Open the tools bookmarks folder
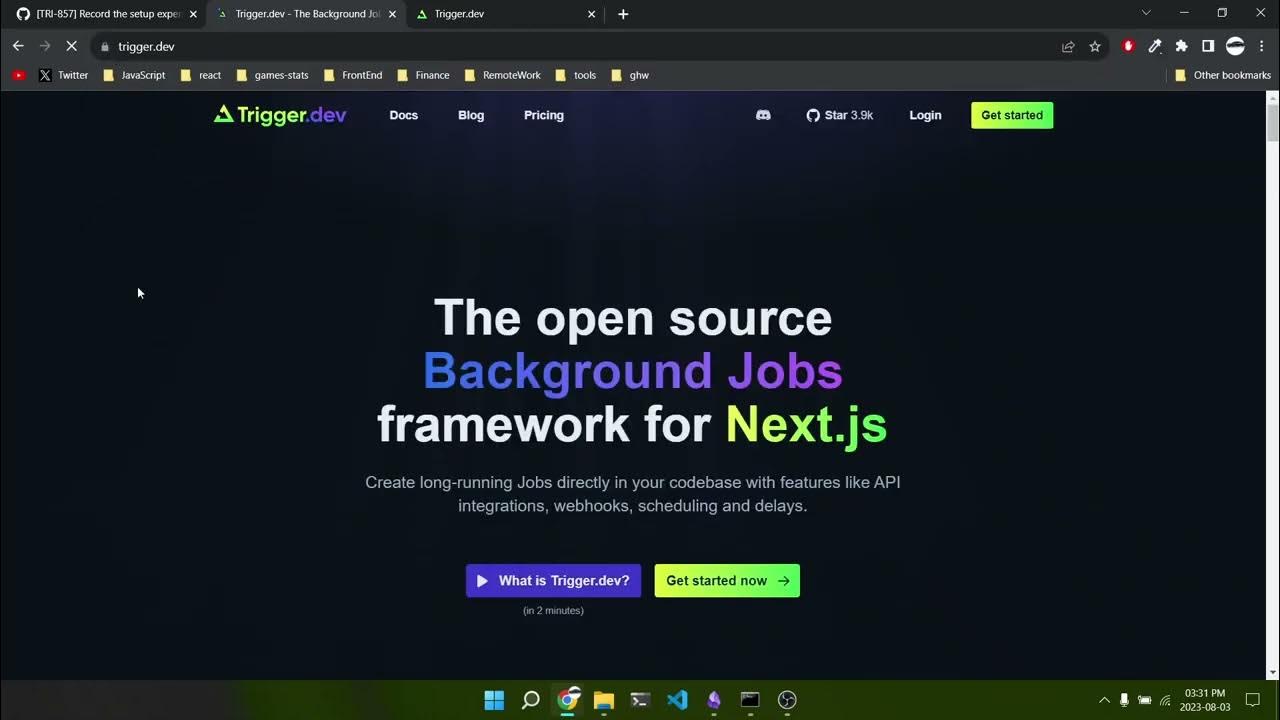The height and width of the screenshot is (720, 1280). click(x=576, y=75)
